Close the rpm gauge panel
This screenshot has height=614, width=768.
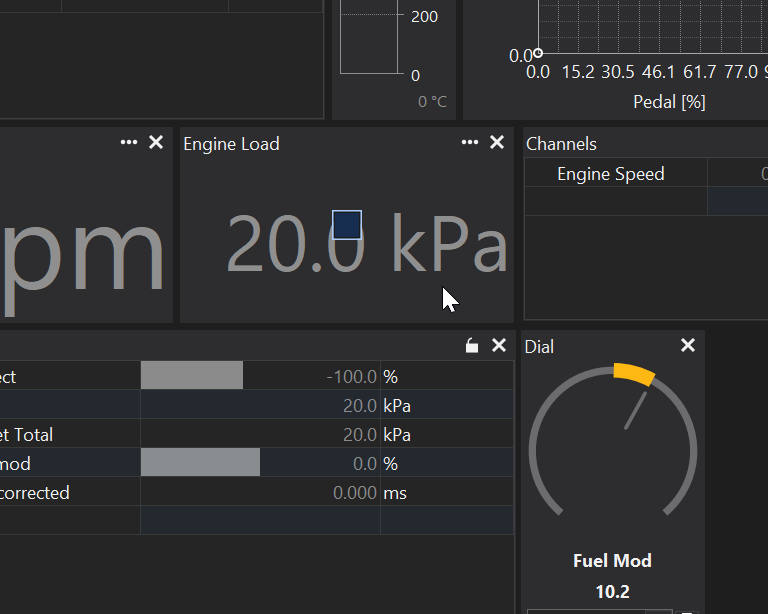point(156,143)
